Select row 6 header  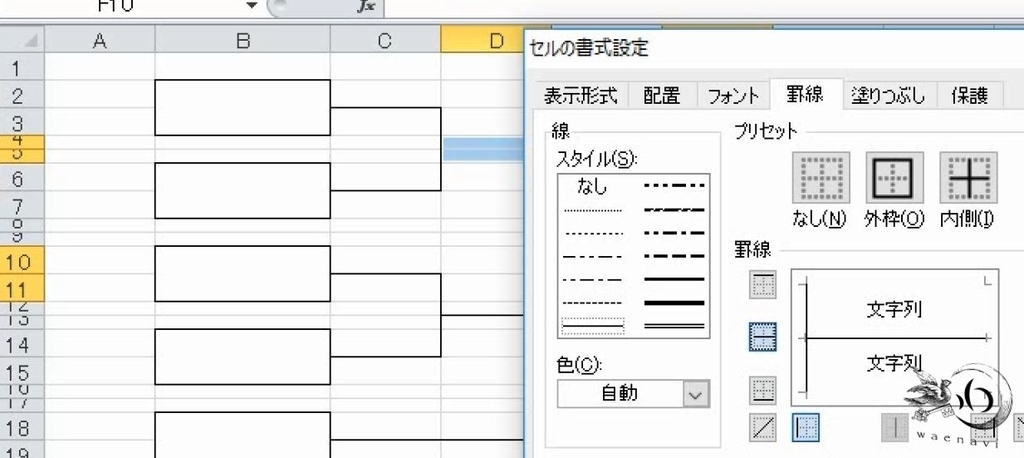click(22, 177)
